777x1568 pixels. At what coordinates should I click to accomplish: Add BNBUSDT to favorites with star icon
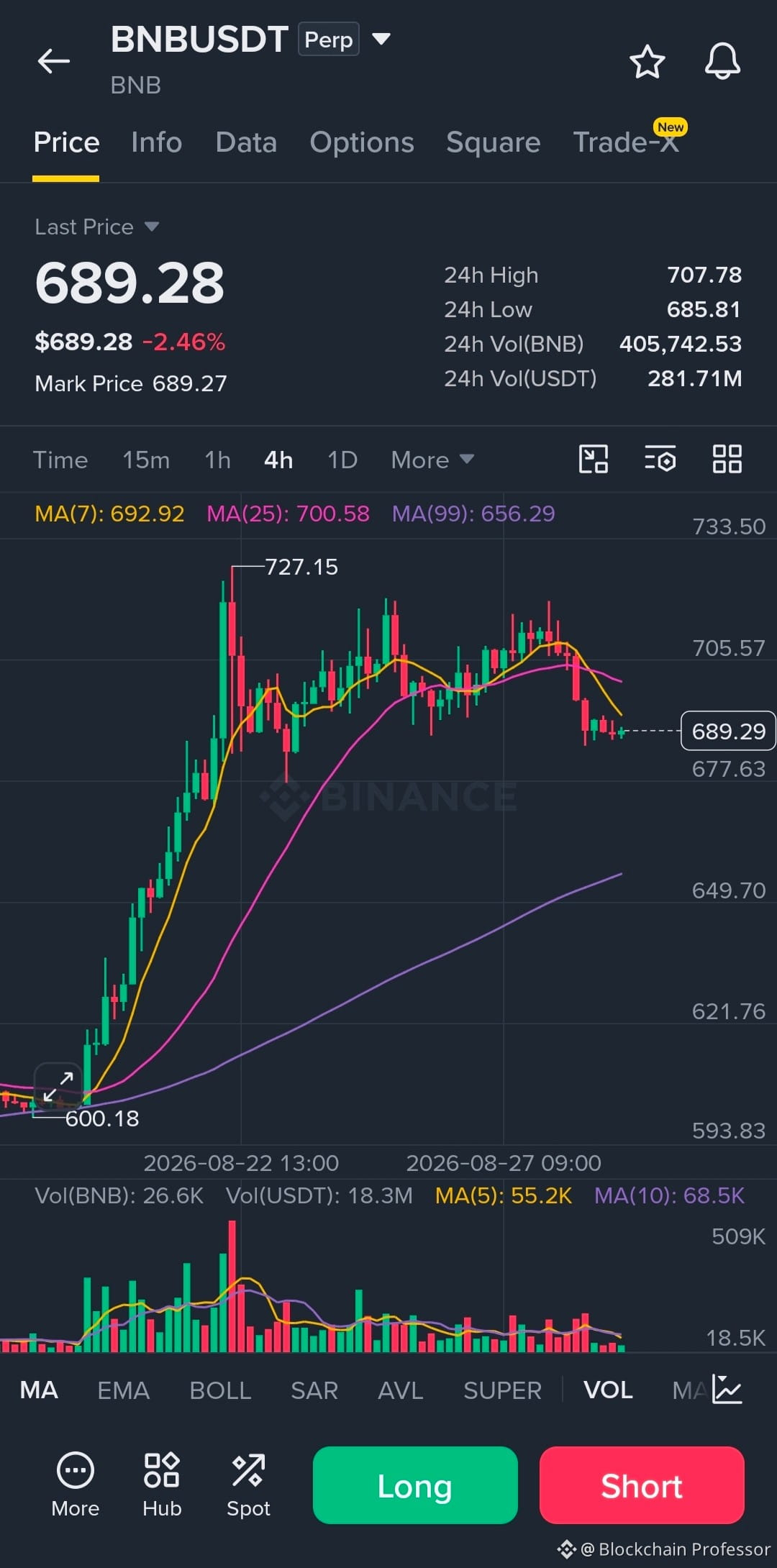pyautogui.click(x=647, y=61)
